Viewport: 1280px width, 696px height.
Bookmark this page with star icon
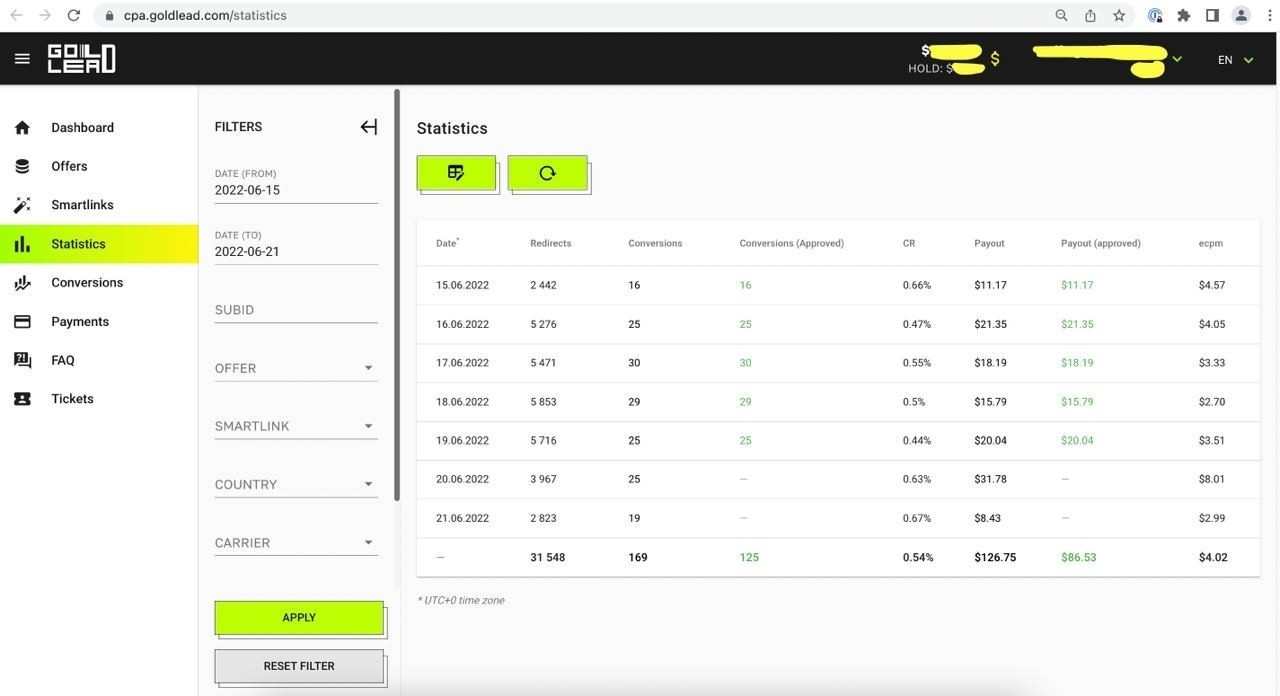tap(1119, 15)
